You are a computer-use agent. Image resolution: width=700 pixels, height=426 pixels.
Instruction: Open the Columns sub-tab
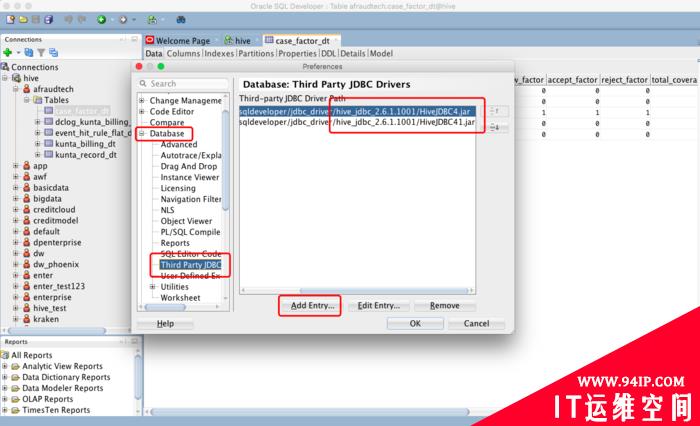pyautogui.click(x=183, y=54)
